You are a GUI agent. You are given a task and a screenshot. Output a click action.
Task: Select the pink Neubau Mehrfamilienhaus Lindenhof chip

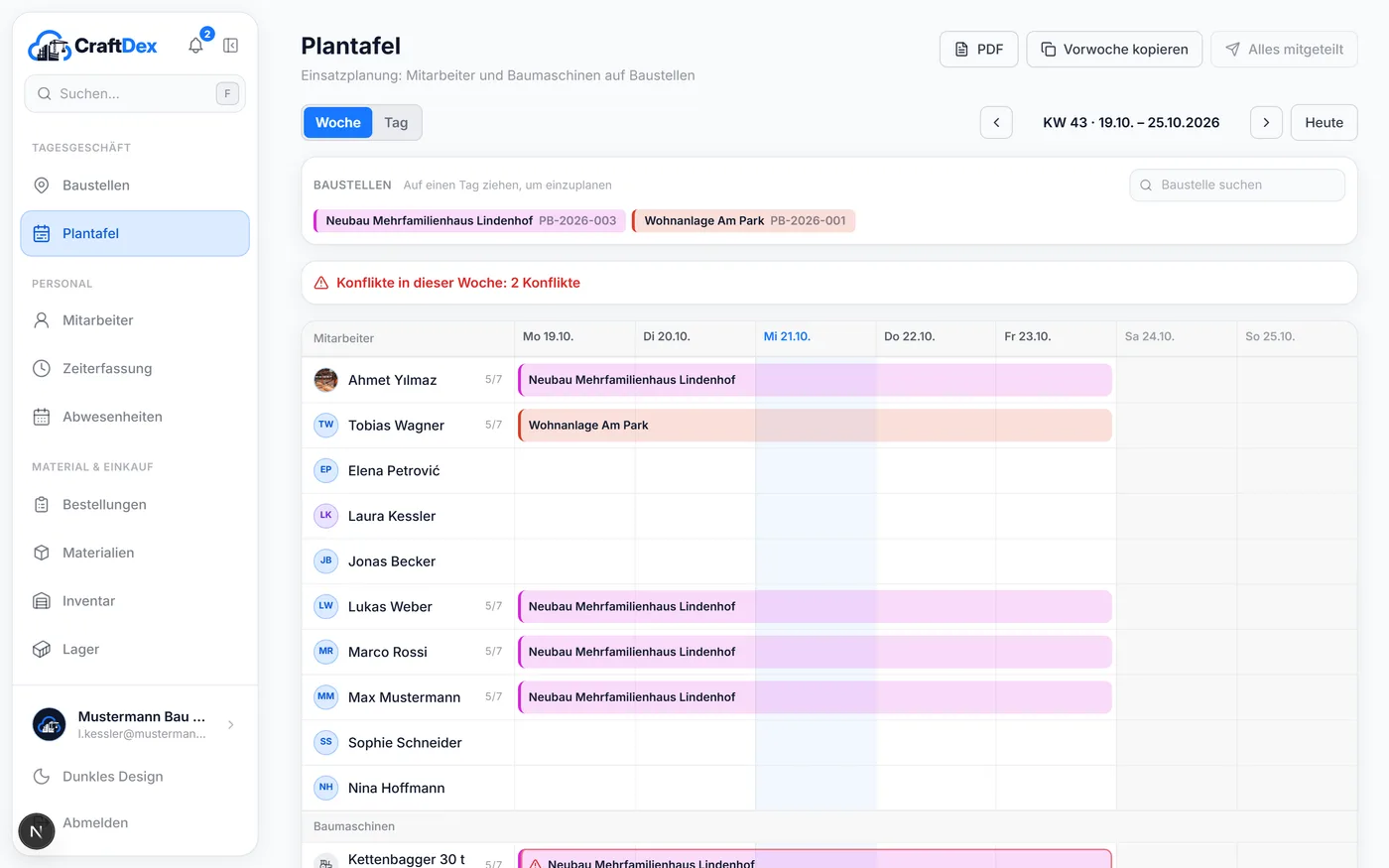point(469,221)
